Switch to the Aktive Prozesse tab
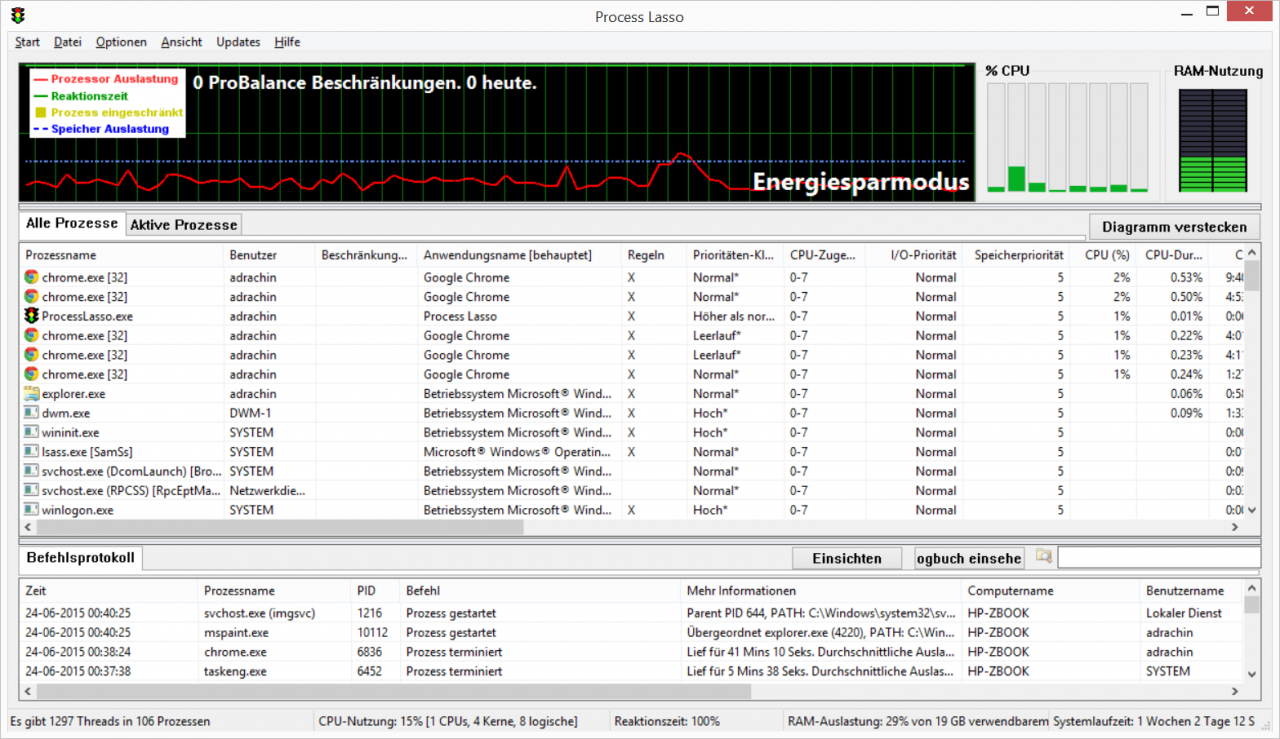Screen dimensions: 1280x739 [184, 225]
